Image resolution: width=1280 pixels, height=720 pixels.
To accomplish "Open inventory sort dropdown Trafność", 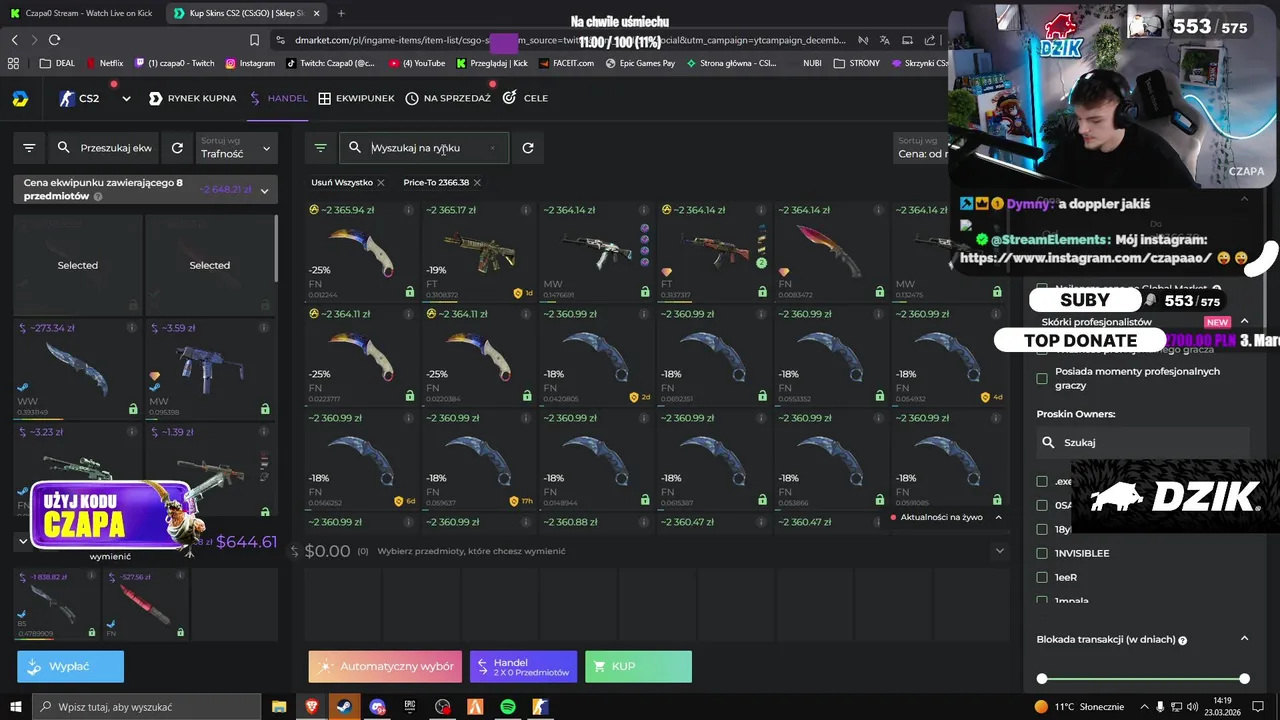I will tap(236, 148).
